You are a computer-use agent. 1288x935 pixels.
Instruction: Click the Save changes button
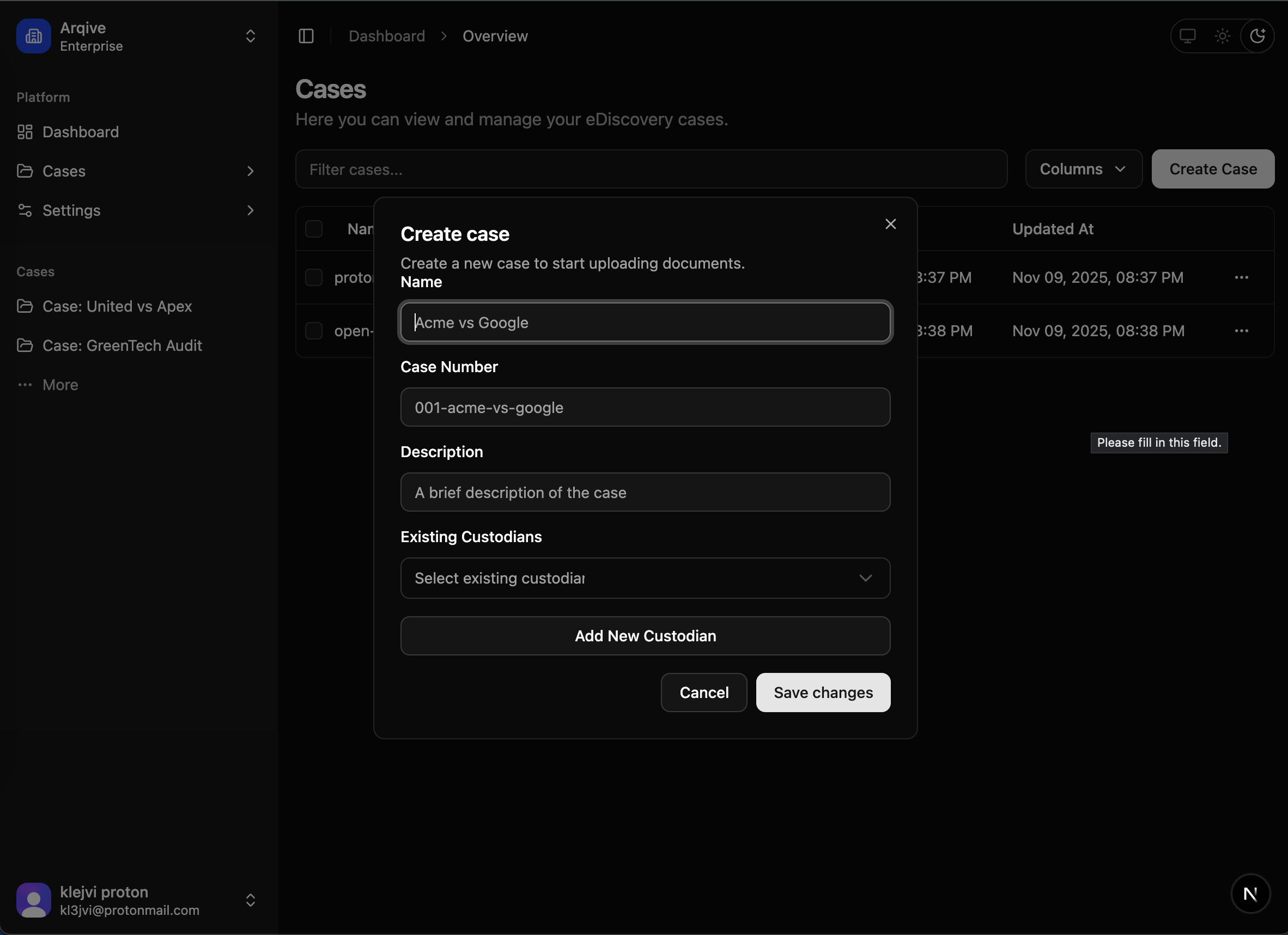coord(823,693)
